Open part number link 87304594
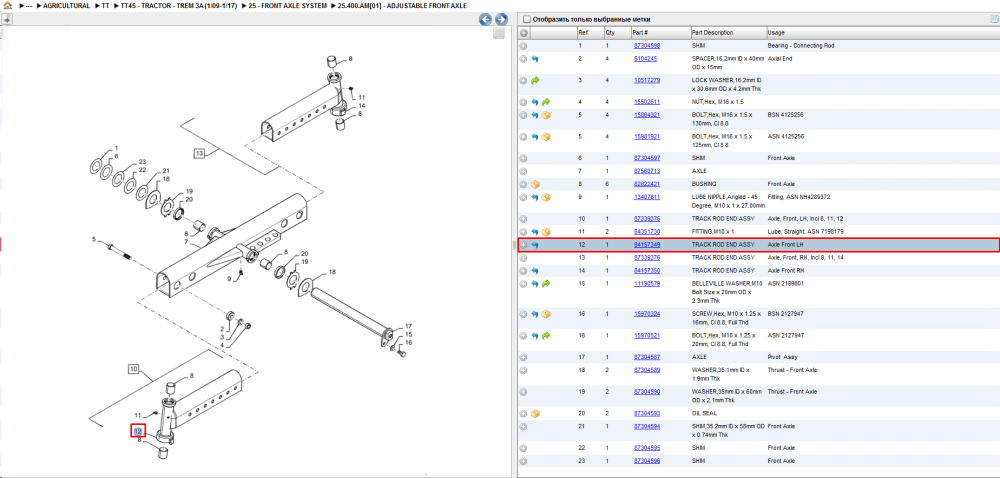This screenshot has height=478, width=1000. click(647, 426)
